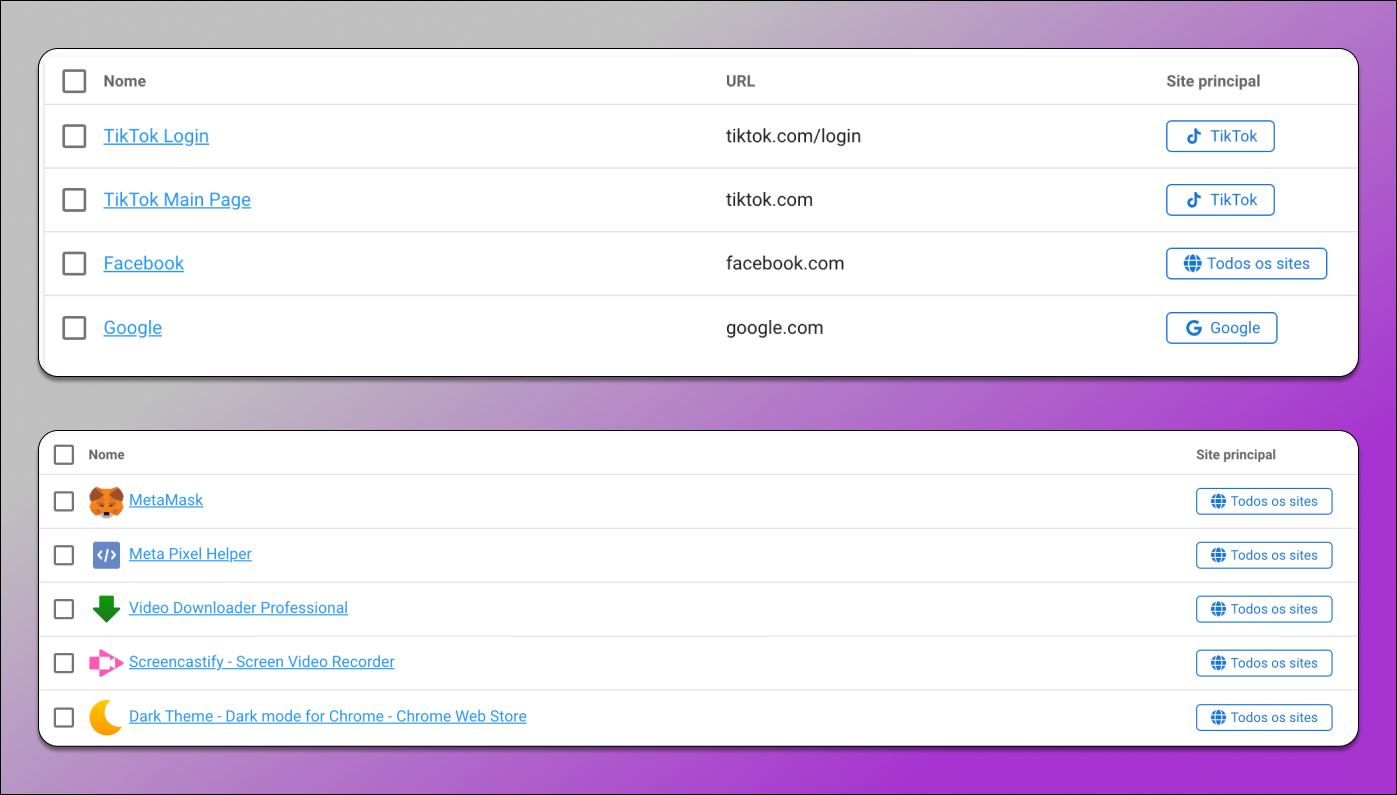Click Todos os sites for MetaMask
The width and height of the screenshot is (1397, 795).
(1264, 501)
